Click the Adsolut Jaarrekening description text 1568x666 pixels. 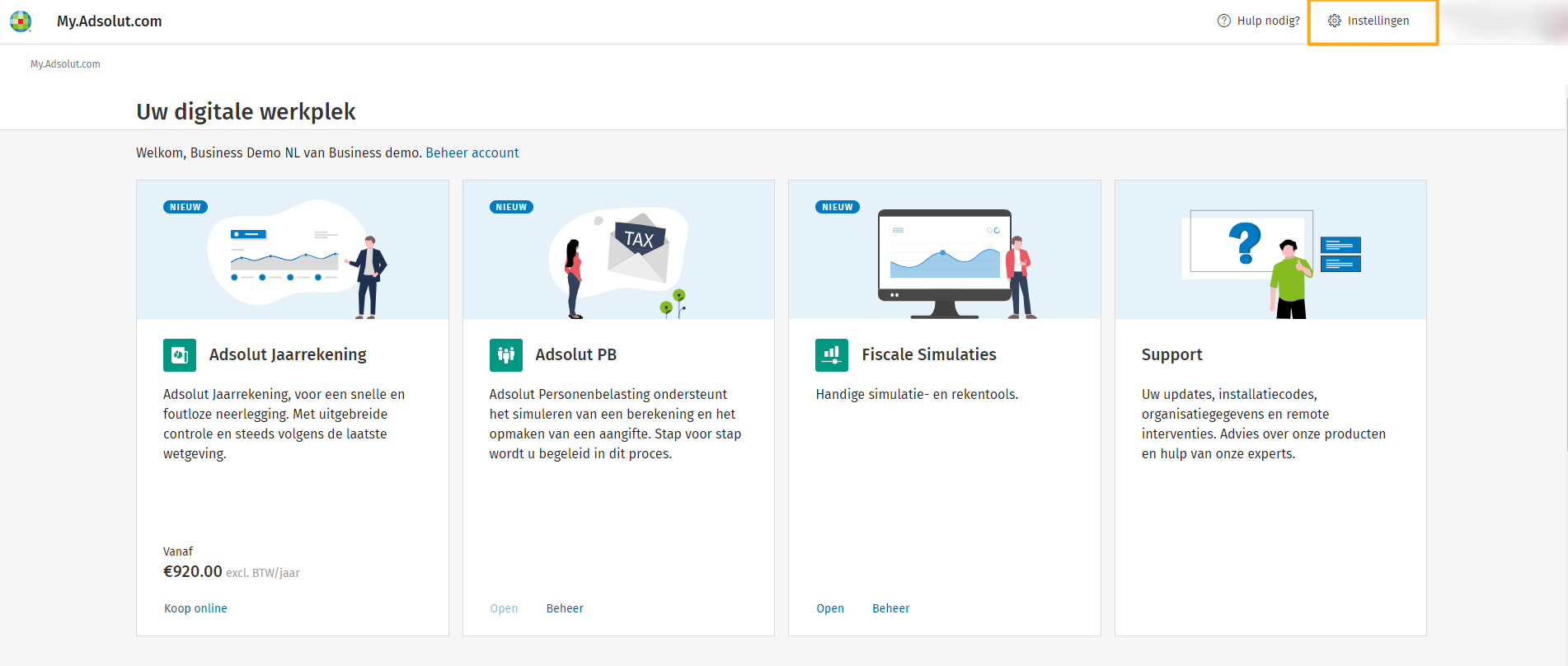tap(284, 424)
